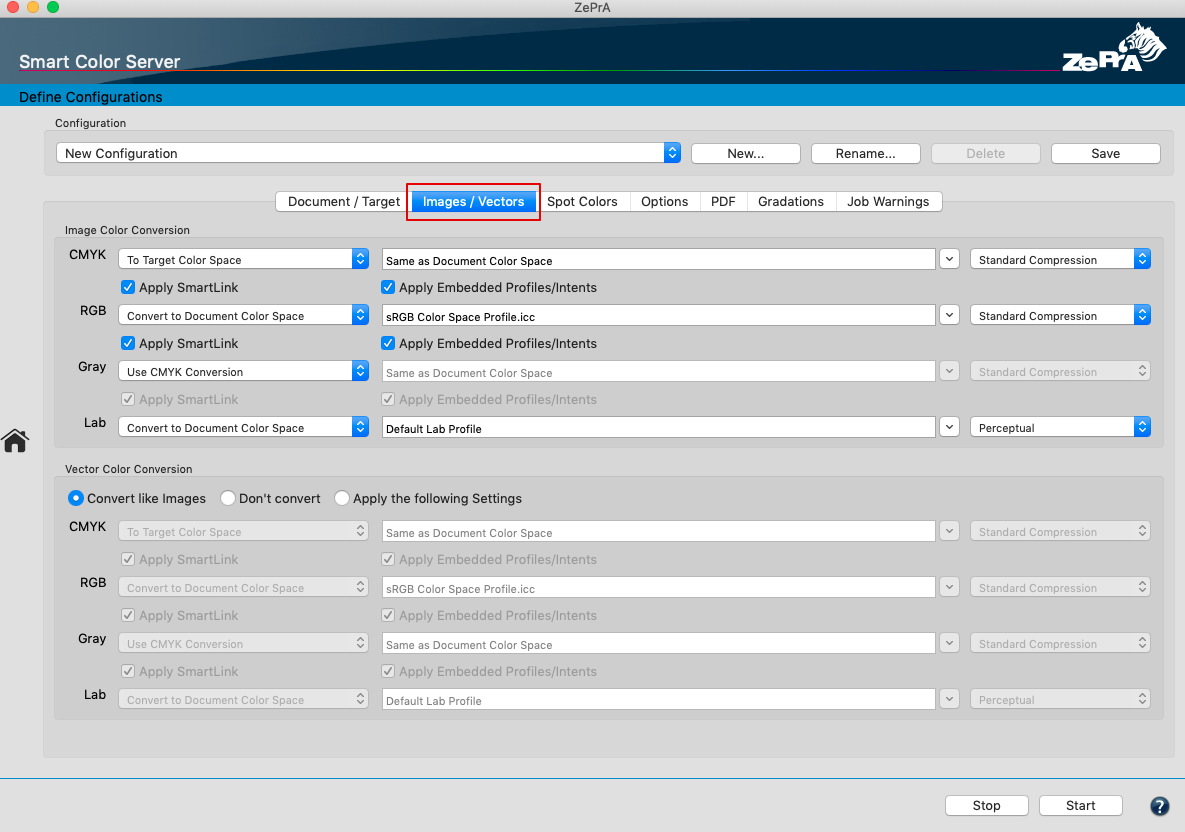Viewport: 1185px width, 832px height.
Task: Select the Don't convert radio button
Action: pyautogui.click(x=227, y=498)
